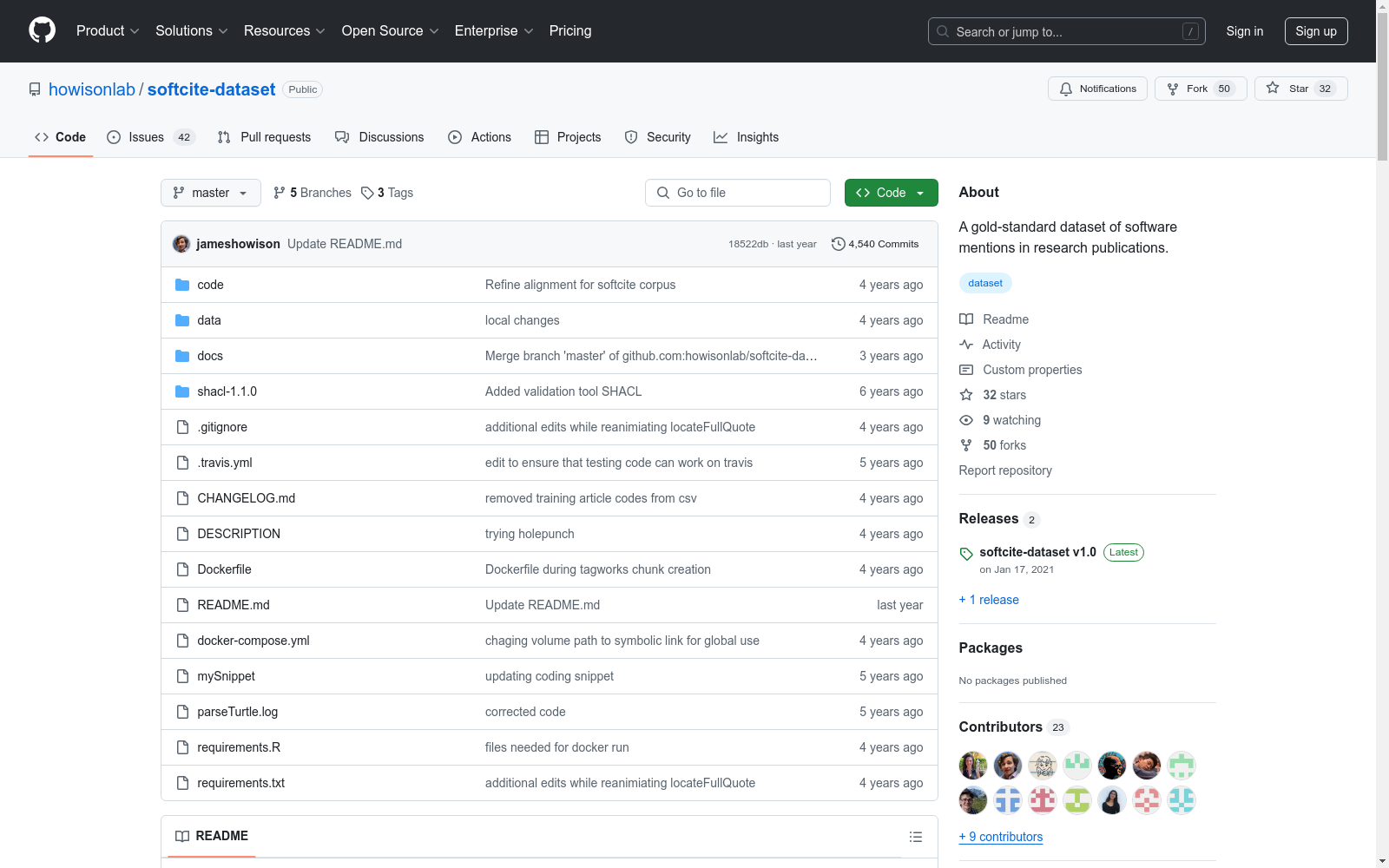Click the Issues circle icon
This screenshot has width=1389, height=868.
114,137
